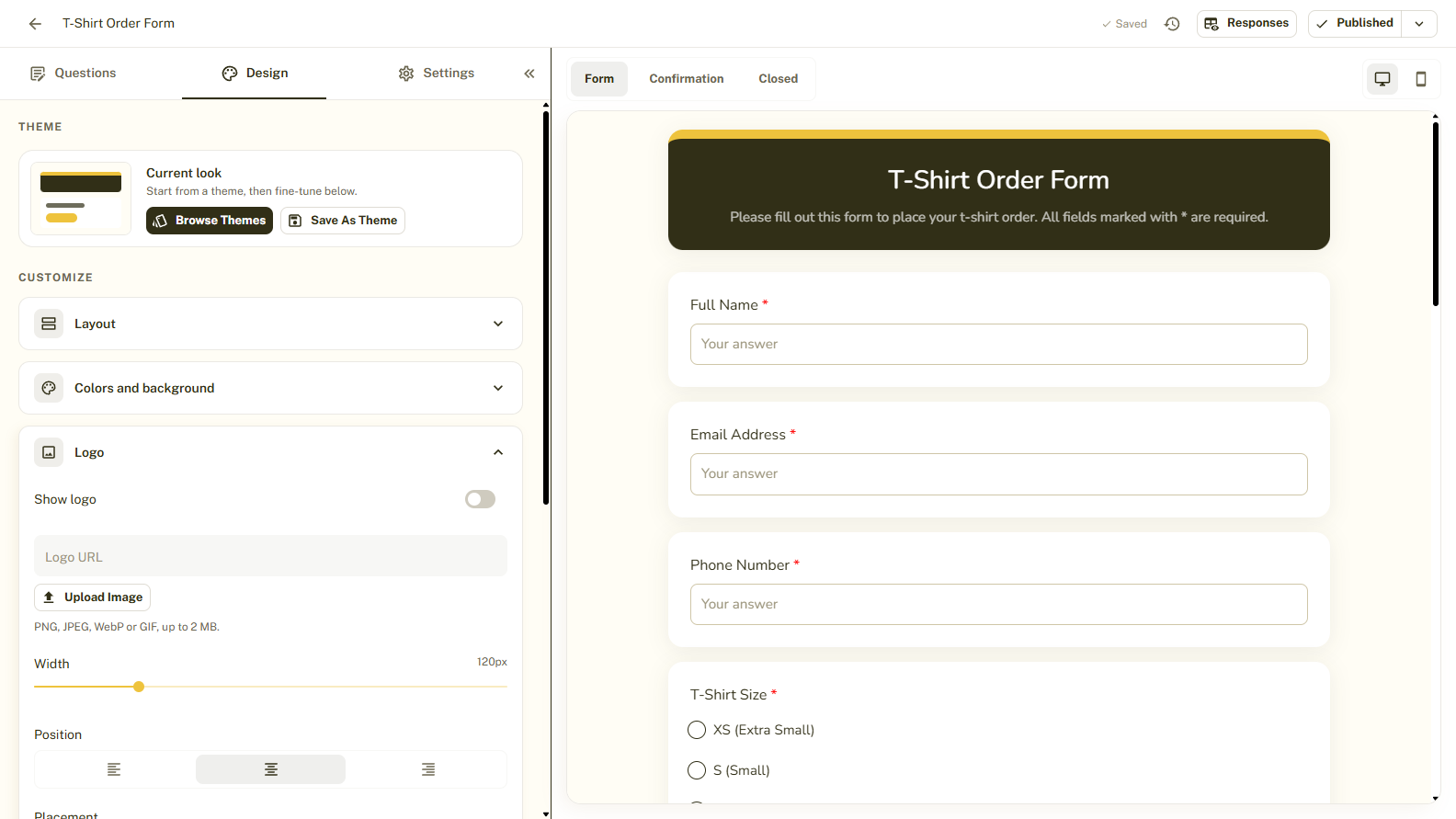Switch to the Confirmation preview tab
1456x819 pixels.
687,79
